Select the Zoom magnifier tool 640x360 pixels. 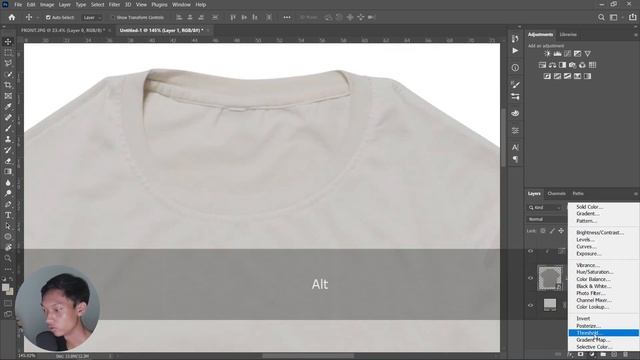point(8,258)
